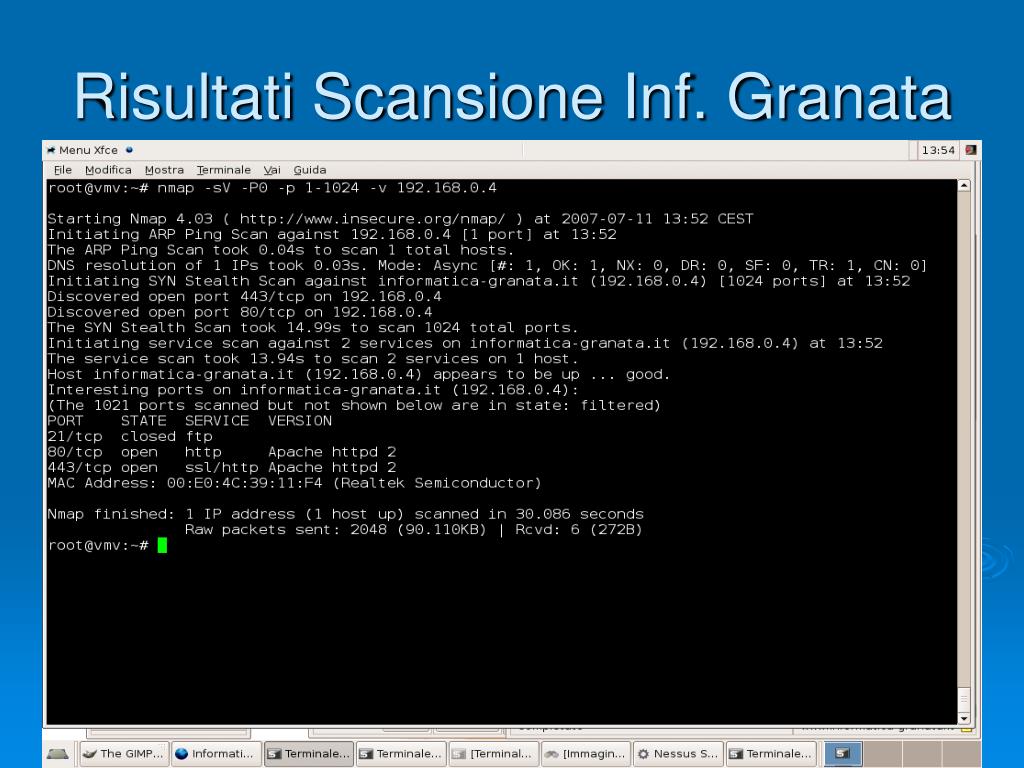Screen dimensions: 1024x768
Task: Open the Guida menu
Action: coord(310,170)
